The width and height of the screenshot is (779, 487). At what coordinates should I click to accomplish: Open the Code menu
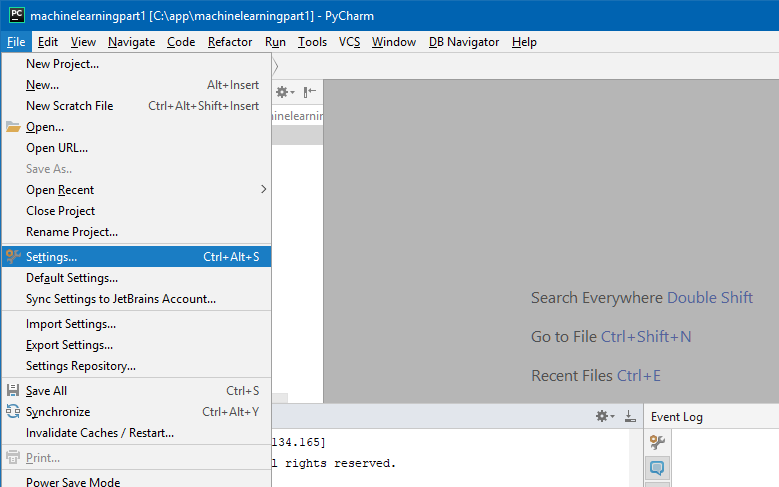(181, 42)
